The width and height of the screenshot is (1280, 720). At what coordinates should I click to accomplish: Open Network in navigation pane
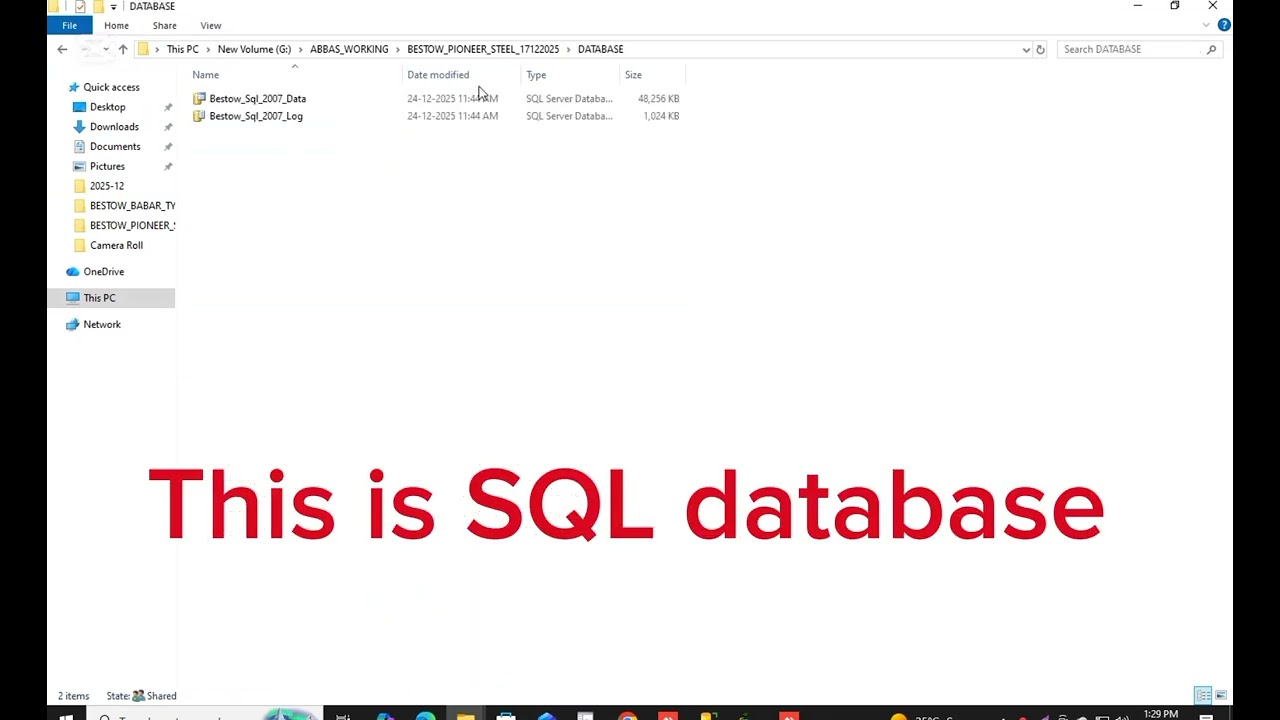(x=102, y=325)
